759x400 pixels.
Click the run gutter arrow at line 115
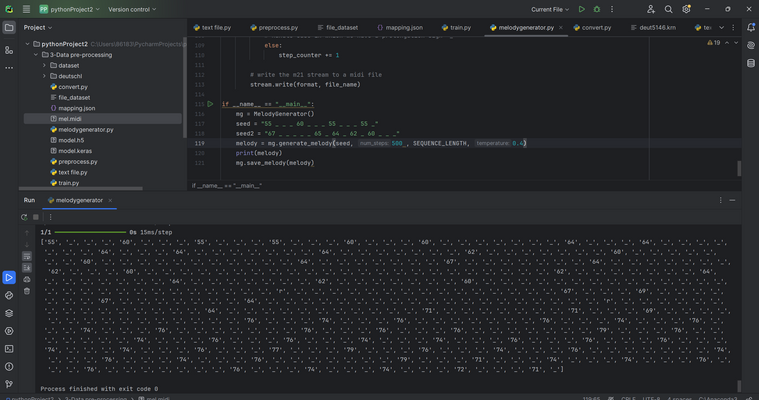coord(210,104)
